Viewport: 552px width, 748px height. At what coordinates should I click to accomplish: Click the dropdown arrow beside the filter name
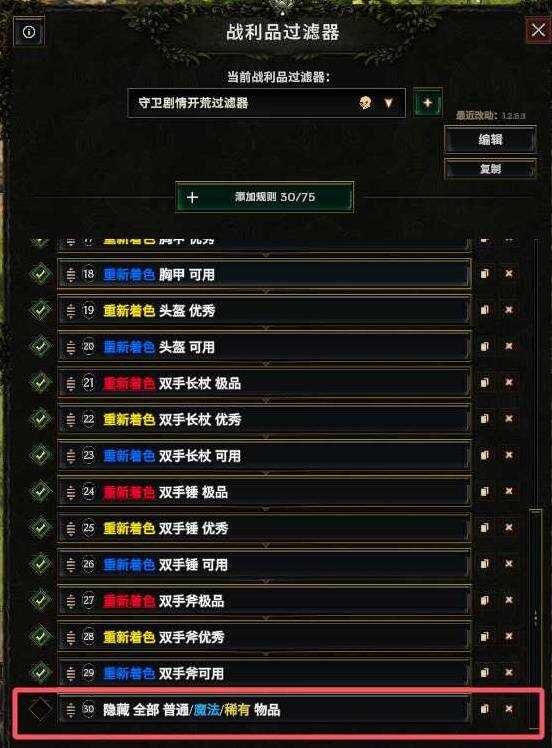point(389,103)
